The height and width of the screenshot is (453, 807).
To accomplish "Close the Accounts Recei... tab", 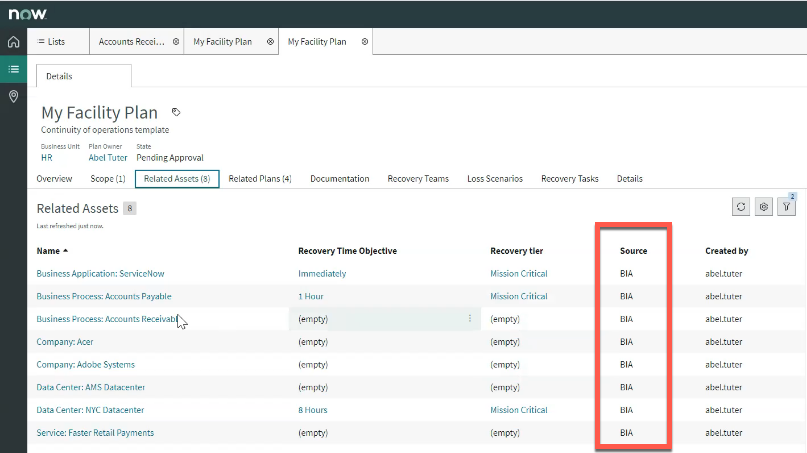I will pos(176,42).
